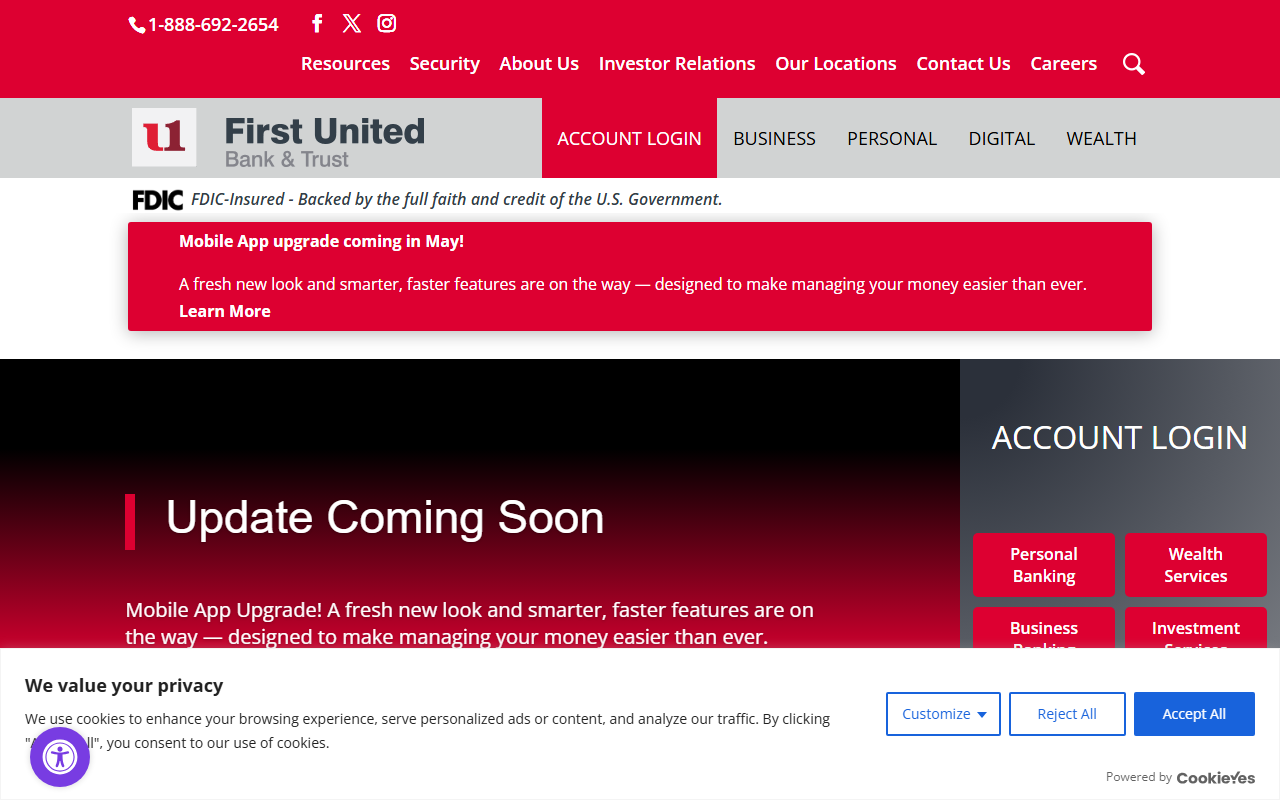
Task: Click the Learn More link in banner
Action: pyautogui.click(x=225, y=311)
